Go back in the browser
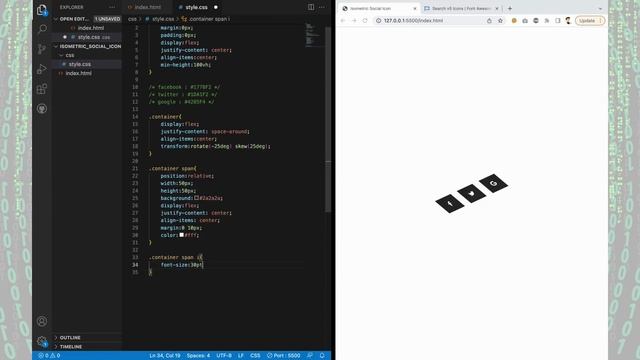This screenshot has height=360, width=640. point(343,20)
